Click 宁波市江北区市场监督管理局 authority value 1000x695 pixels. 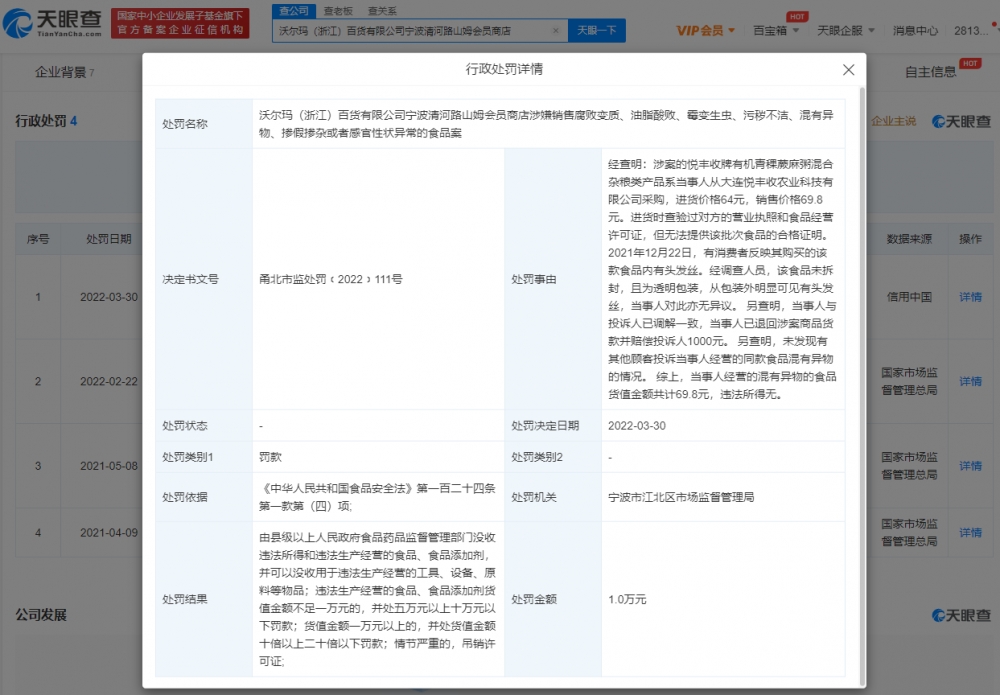coord(681,497)
